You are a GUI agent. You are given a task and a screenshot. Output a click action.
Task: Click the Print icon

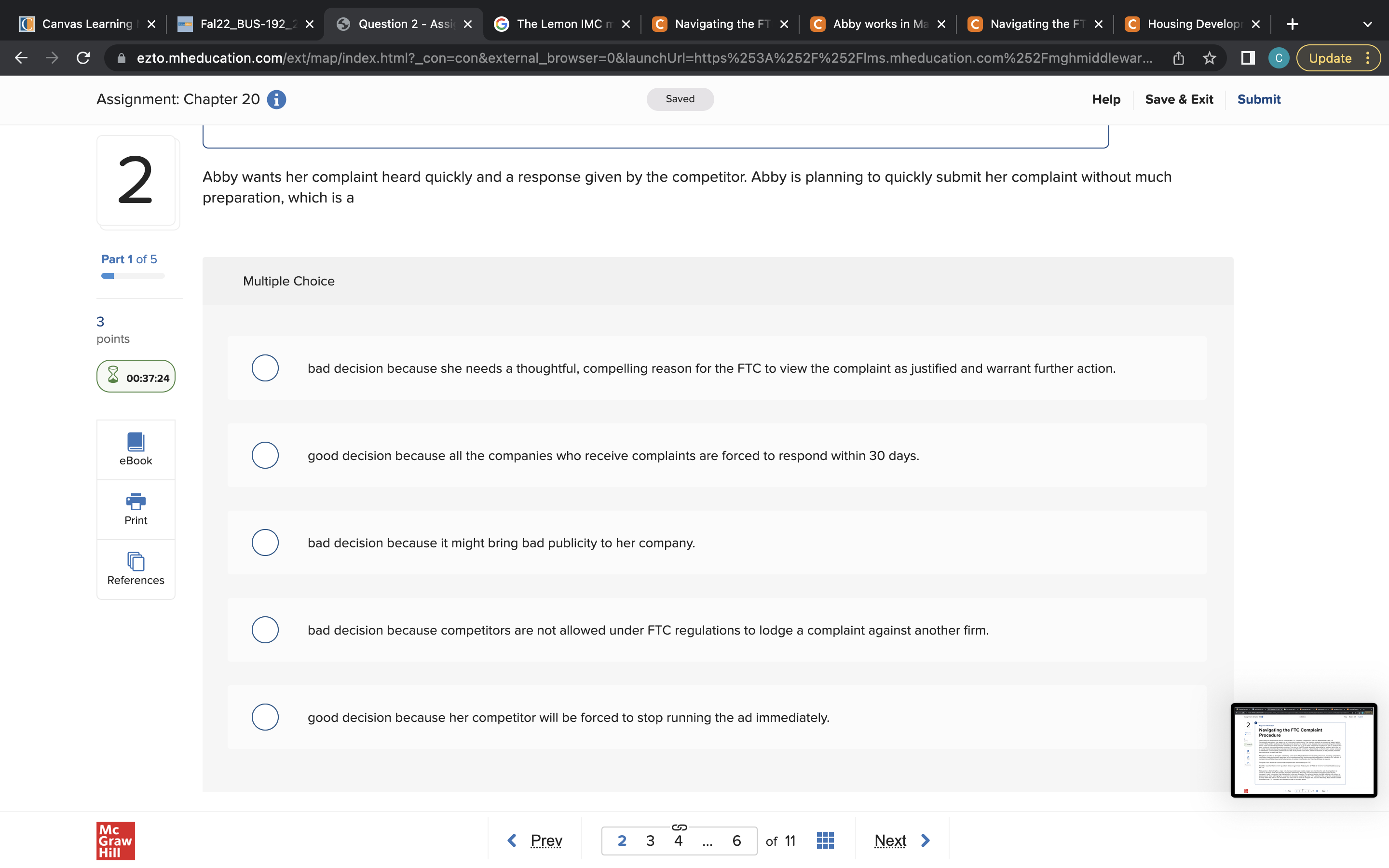point(136,509)
